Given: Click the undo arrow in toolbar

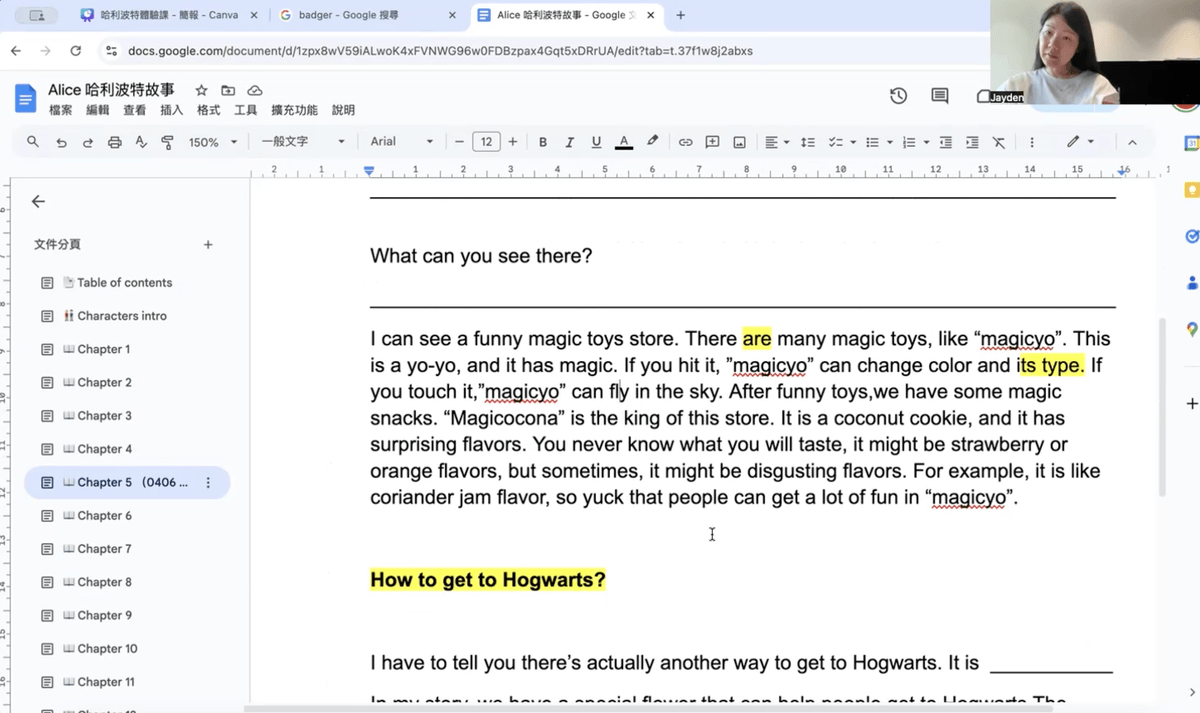Looking at the screenshot, I should click(61, 142).
